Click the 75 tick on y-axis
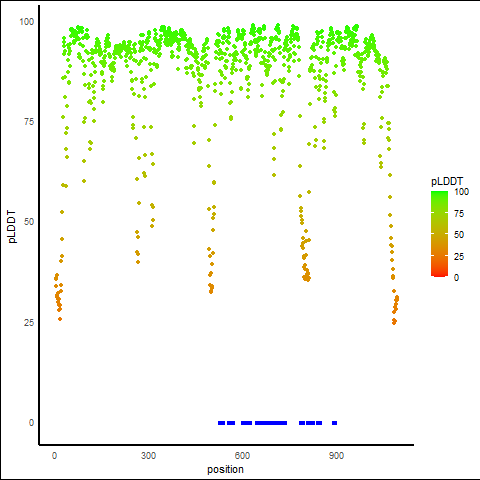Viewport: 480px width, 480px height. (29, 122)
